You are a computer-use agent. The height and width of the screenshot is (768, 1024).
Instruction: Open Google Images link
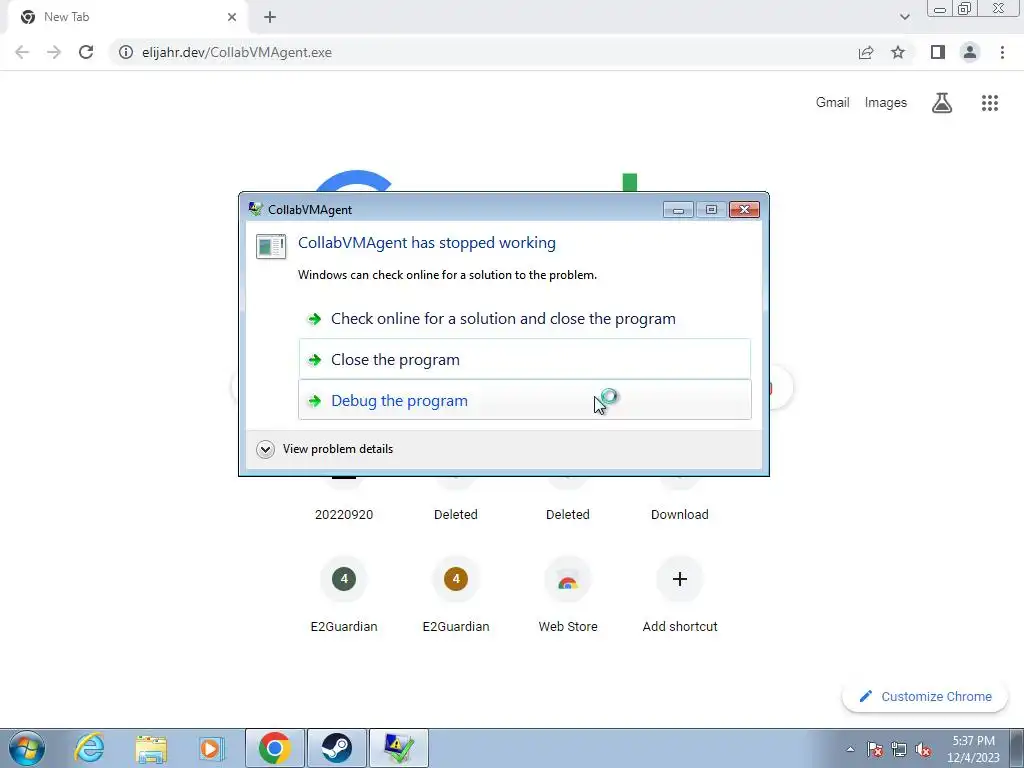(886, 103)
